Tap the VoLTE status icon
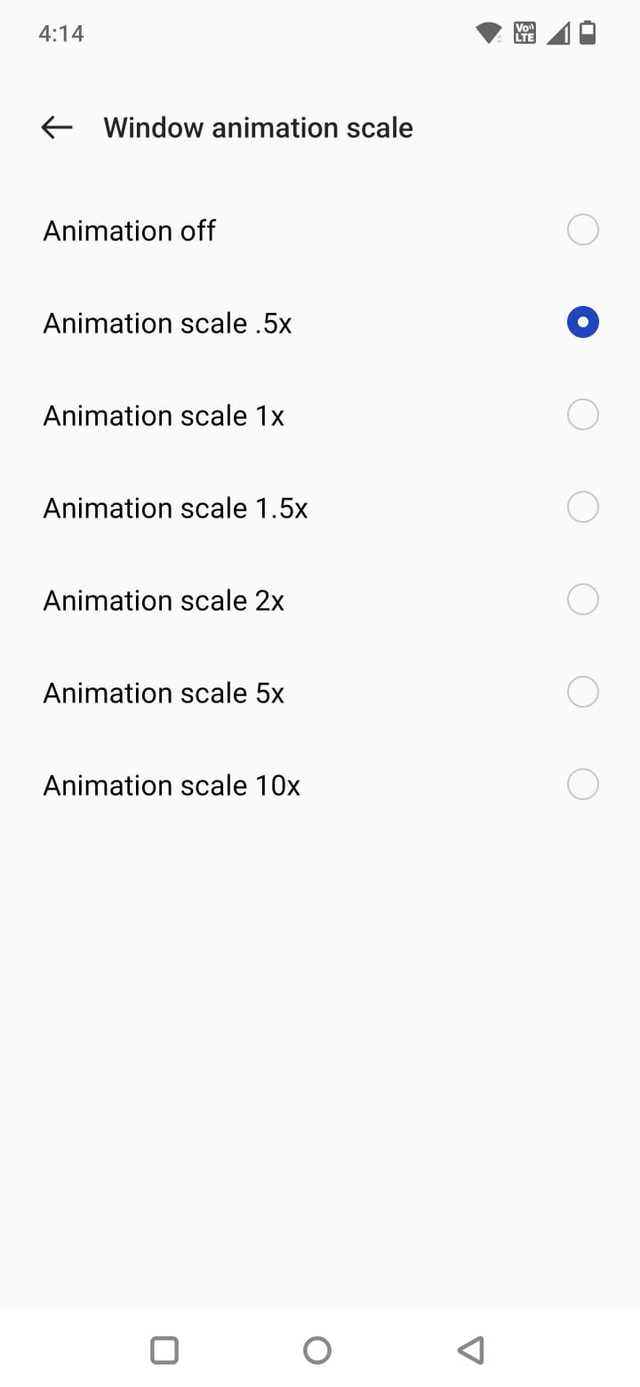The image size is (640, 1387). pos(525,33)
